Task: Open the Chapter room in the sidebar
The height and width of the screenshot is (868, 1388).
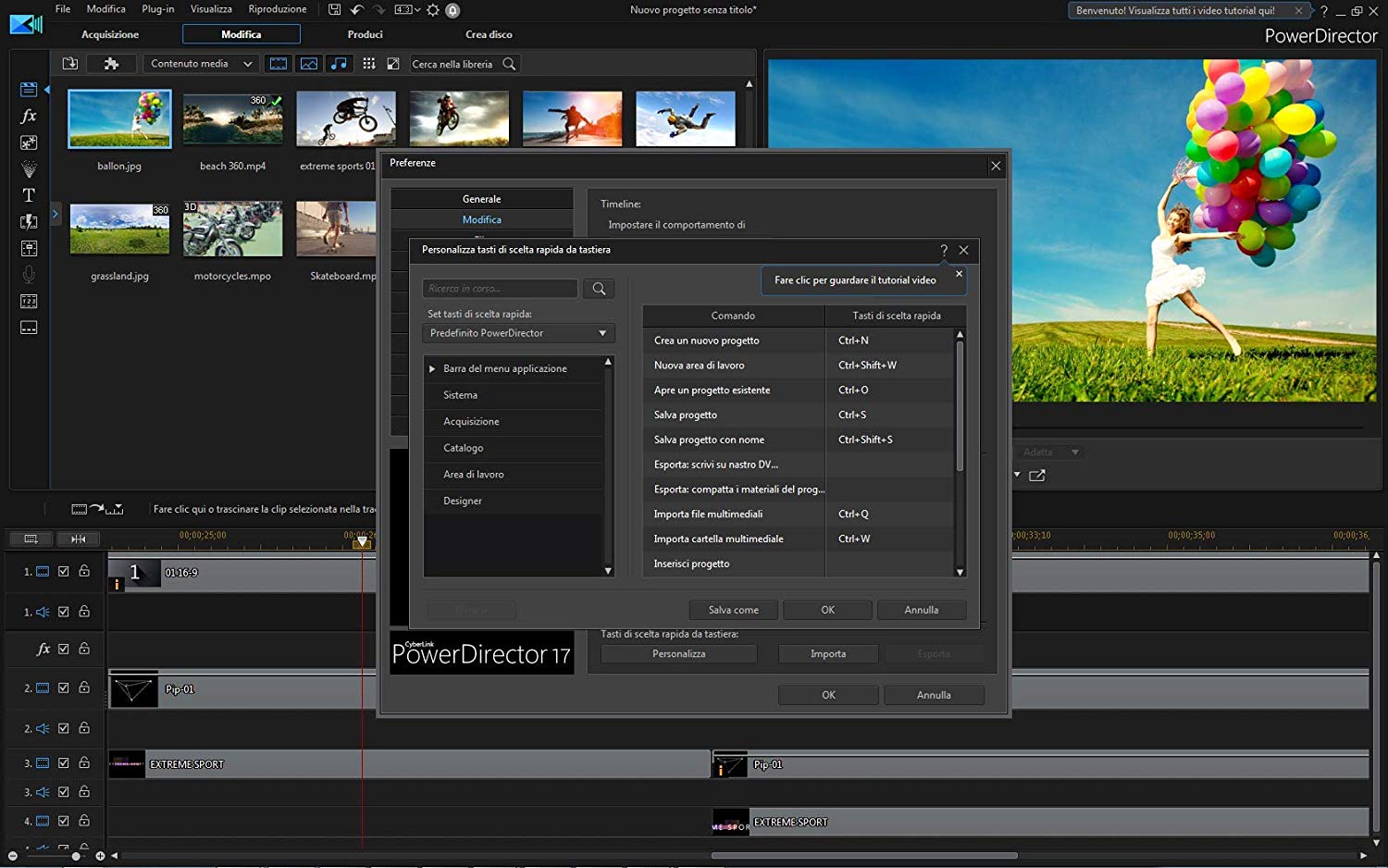Action: click(x=29, y=301)
